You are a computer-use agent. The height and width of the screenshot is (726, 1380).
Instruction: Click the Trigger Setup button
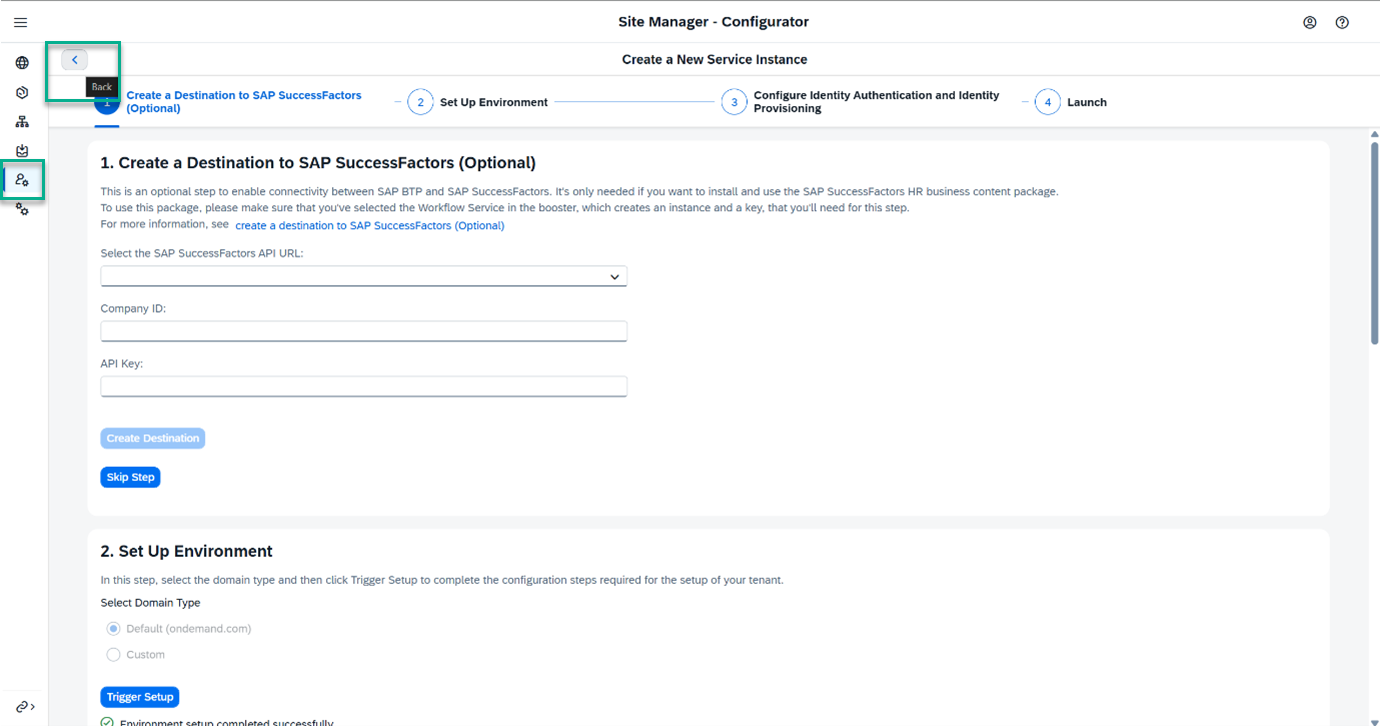coord(140,697)
